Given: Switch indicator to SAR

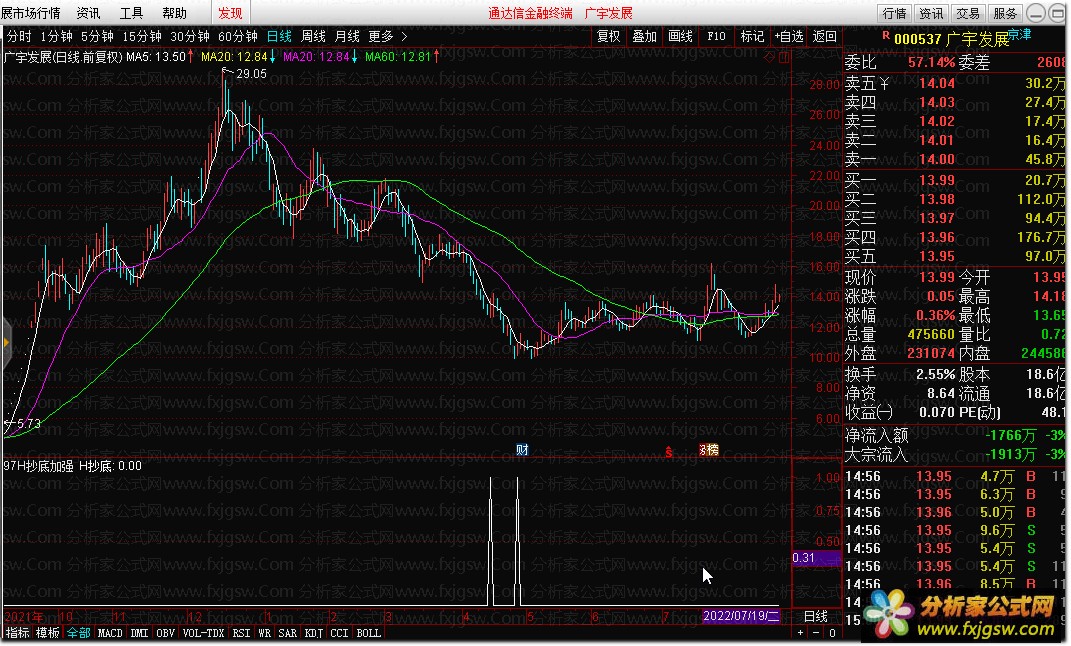Looking at the screenshot, I should click(x=288, y=633).
